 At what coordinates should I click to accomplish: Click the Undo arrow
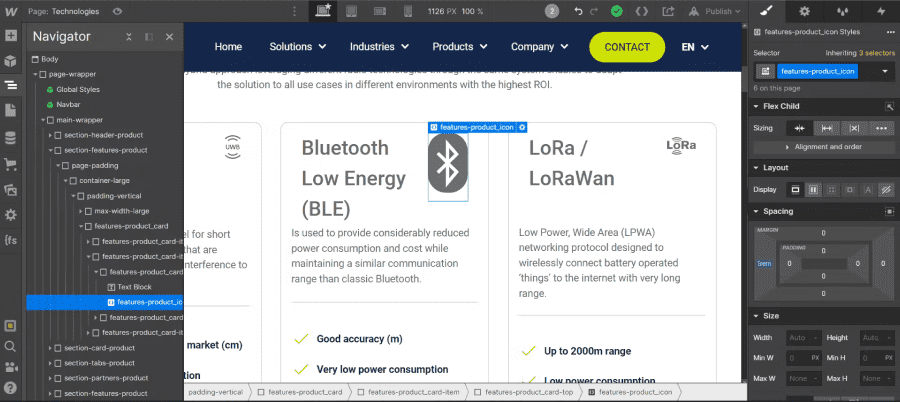[x=579, y=11]
